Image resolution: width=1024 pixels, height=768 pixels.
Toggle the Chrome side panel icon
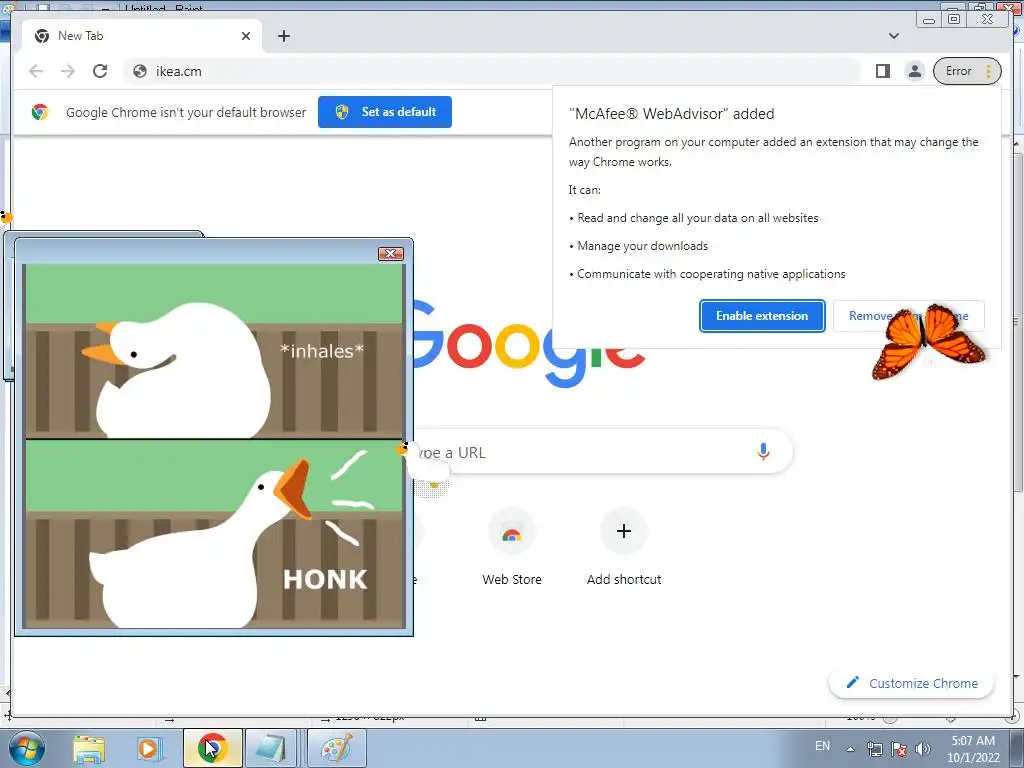point(883,71)
